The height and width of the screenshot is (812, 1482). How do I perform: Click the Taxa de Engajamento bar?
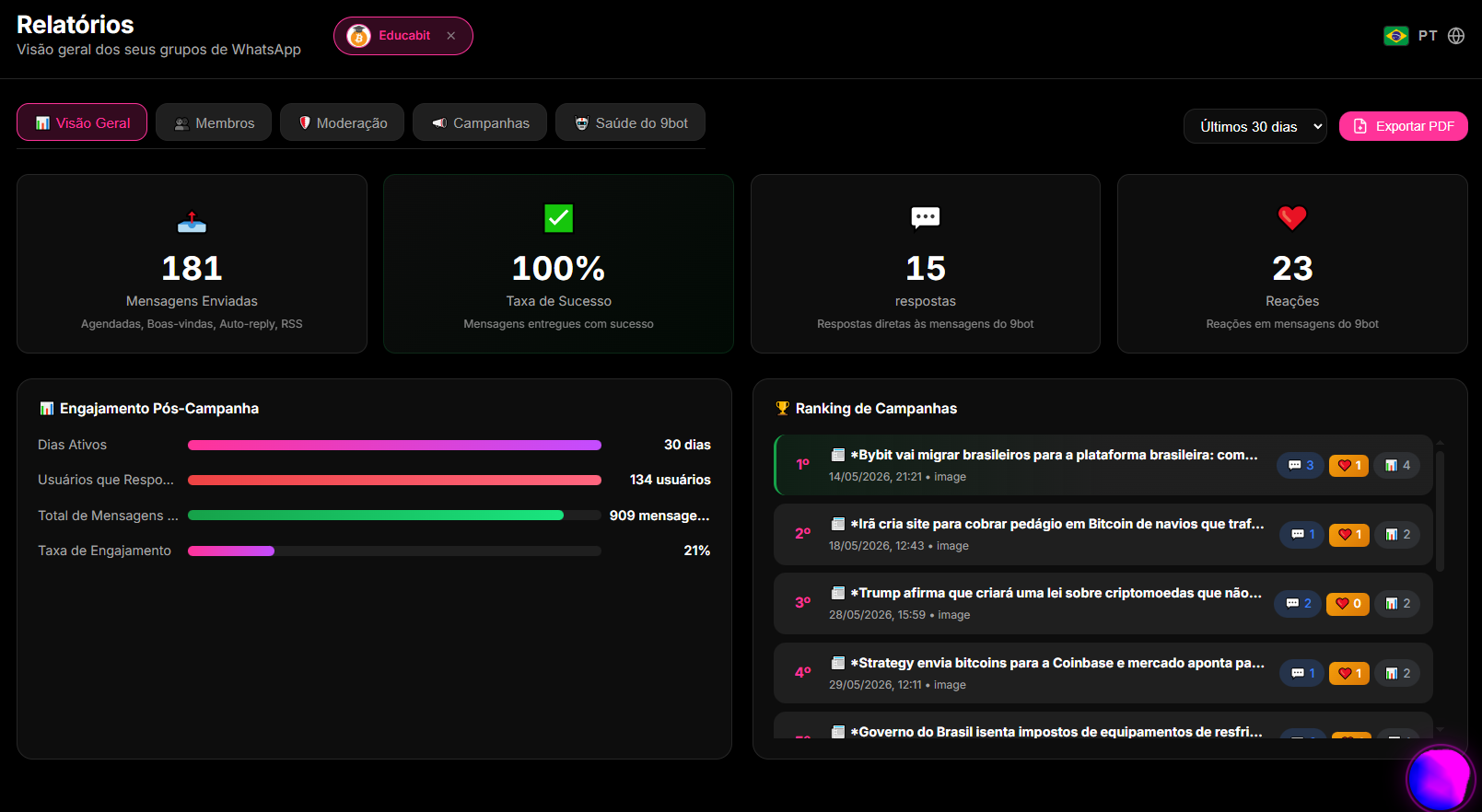pyautogui.click(x=394, y=551)
